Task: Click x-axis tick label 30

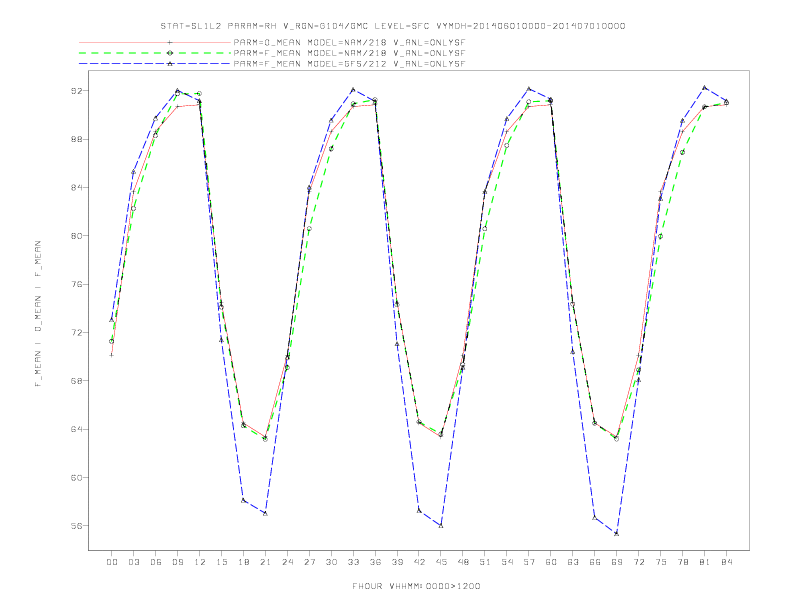Action: (x=331, y=562)
